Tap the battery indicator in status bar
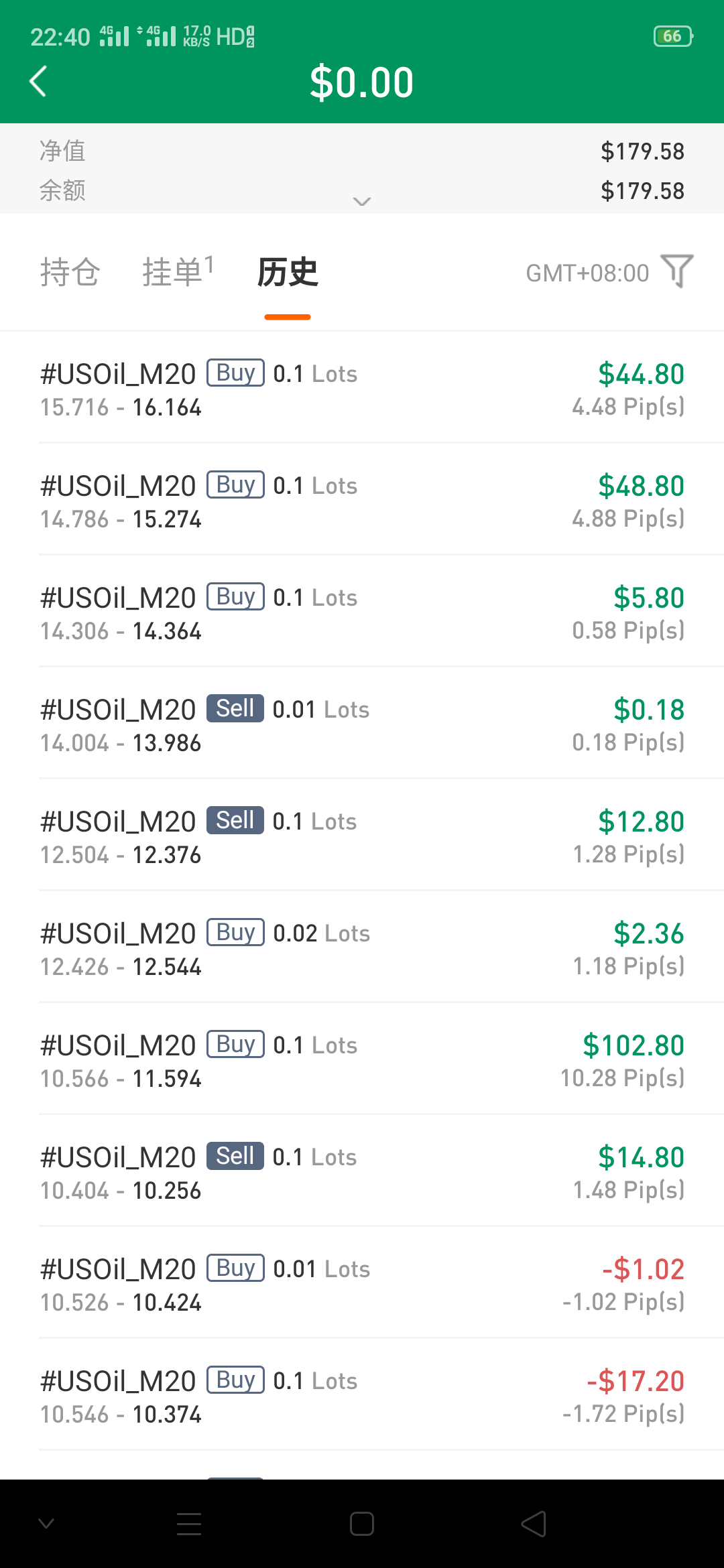724x1568 pixels. coord(673,36)
